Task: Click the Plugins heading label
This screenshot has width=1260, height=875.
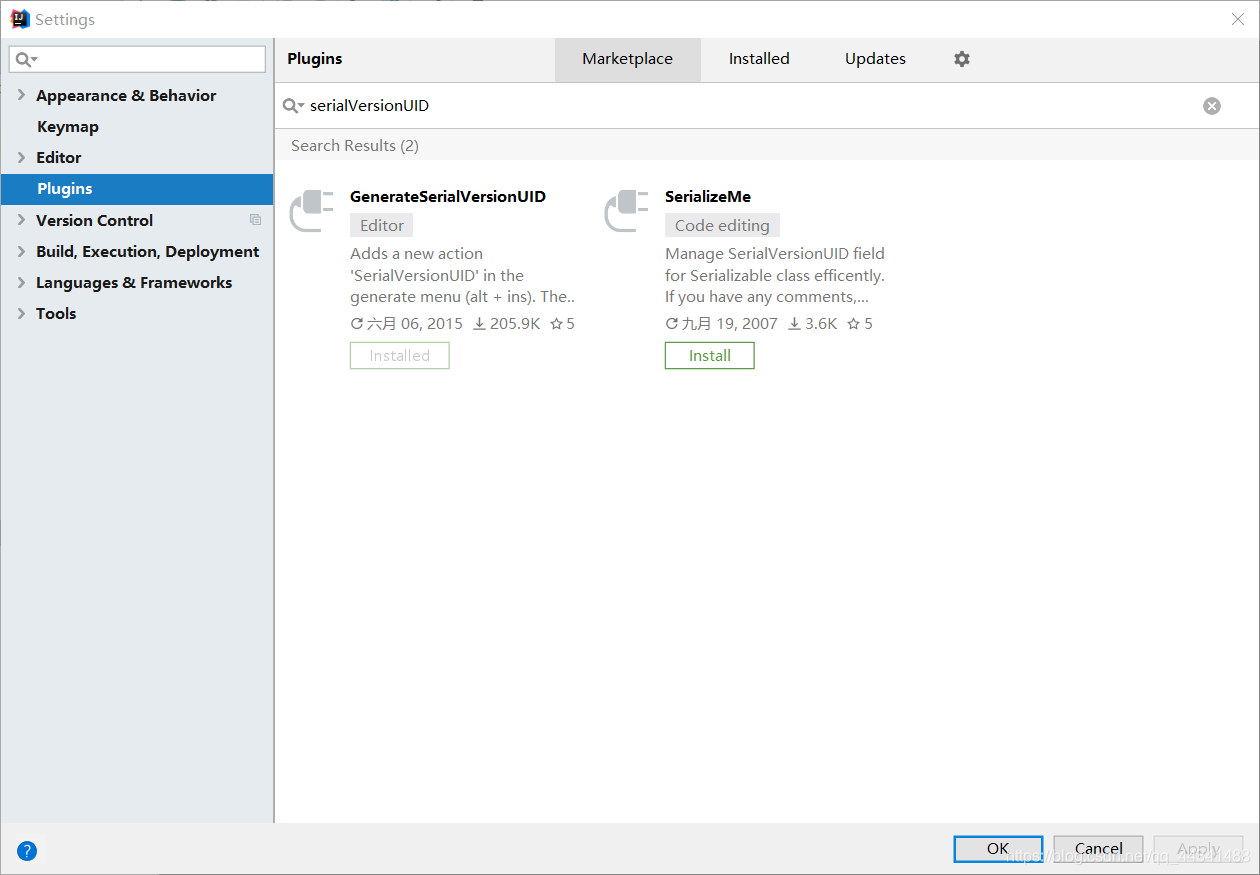Action: coord(315,59)
